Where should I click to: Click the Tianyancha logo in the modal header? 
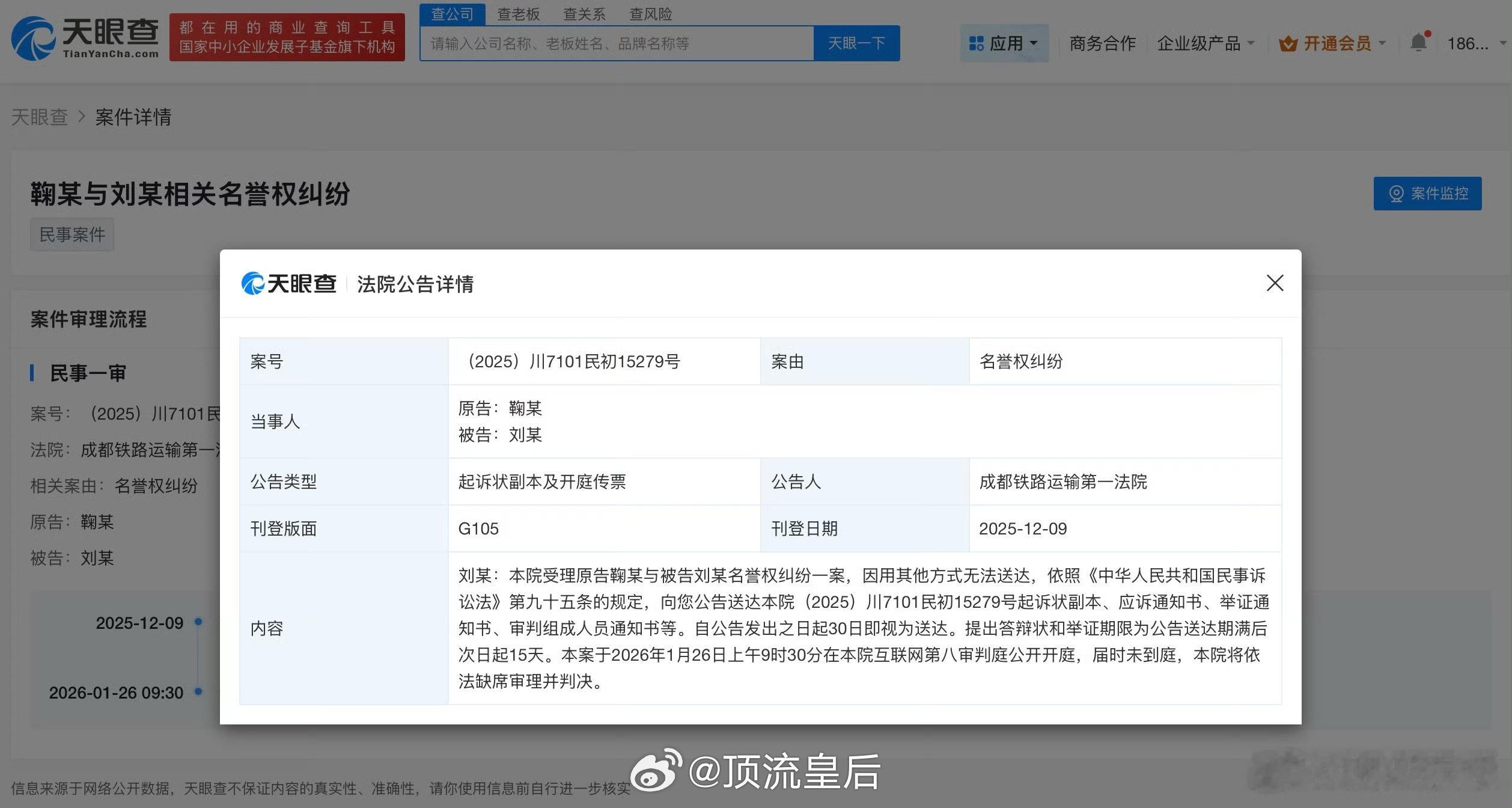(288, 284)
